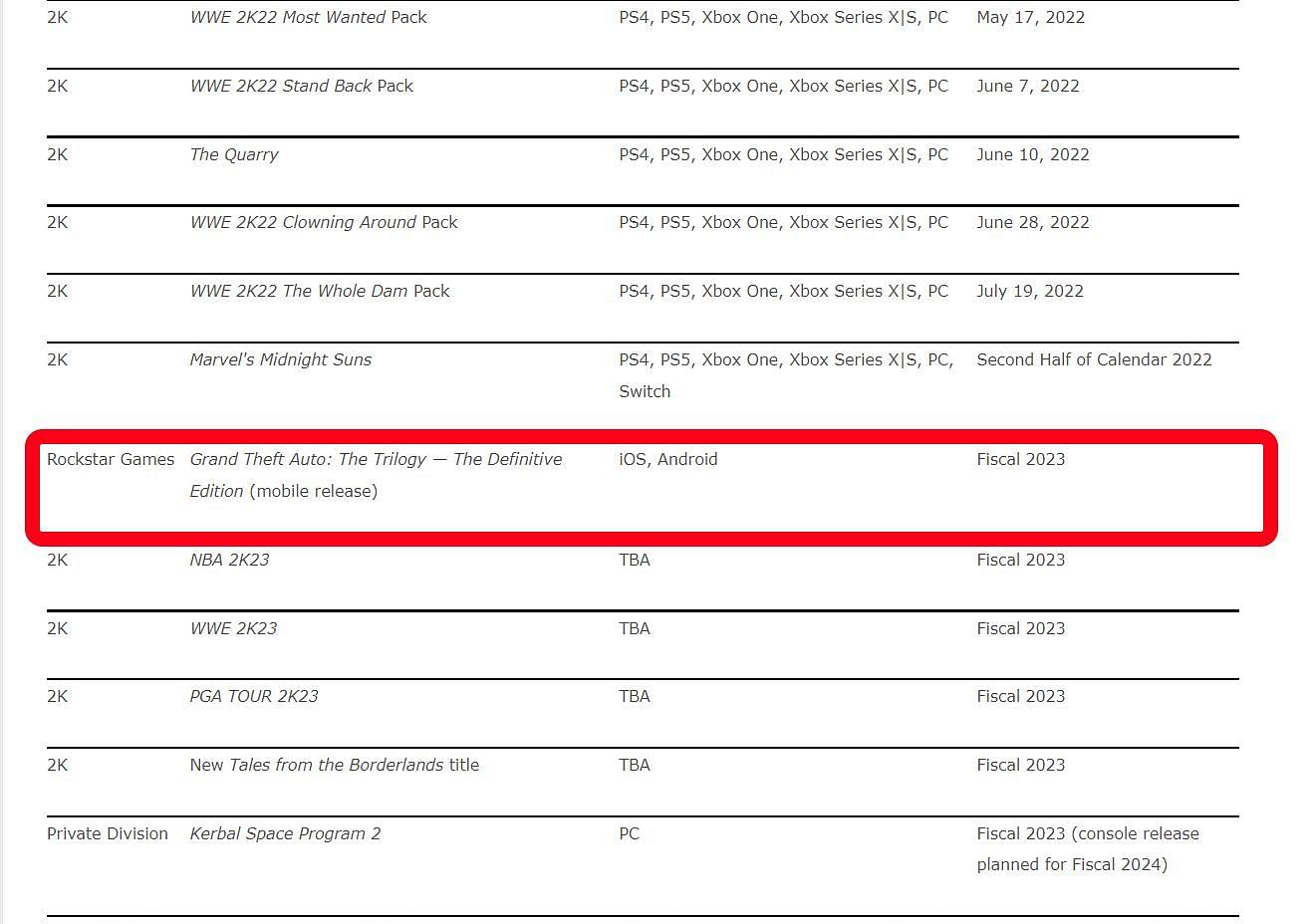Click the WWE 2K23 title
1309x924 pixels.
[233, 628]
